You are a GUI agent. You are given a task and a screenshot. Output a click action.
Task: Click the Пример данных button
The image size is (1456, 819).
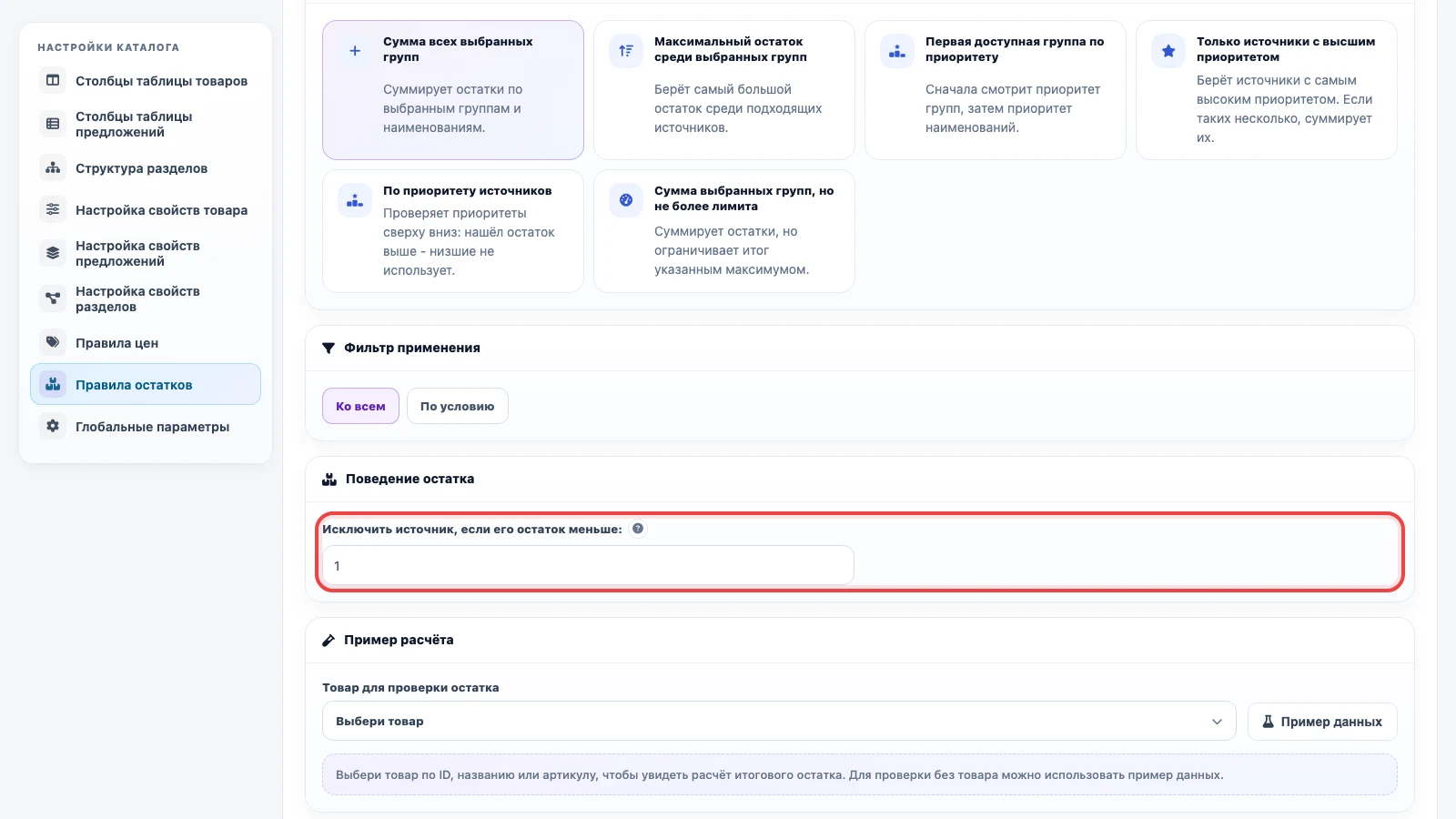pos(1322,722)
